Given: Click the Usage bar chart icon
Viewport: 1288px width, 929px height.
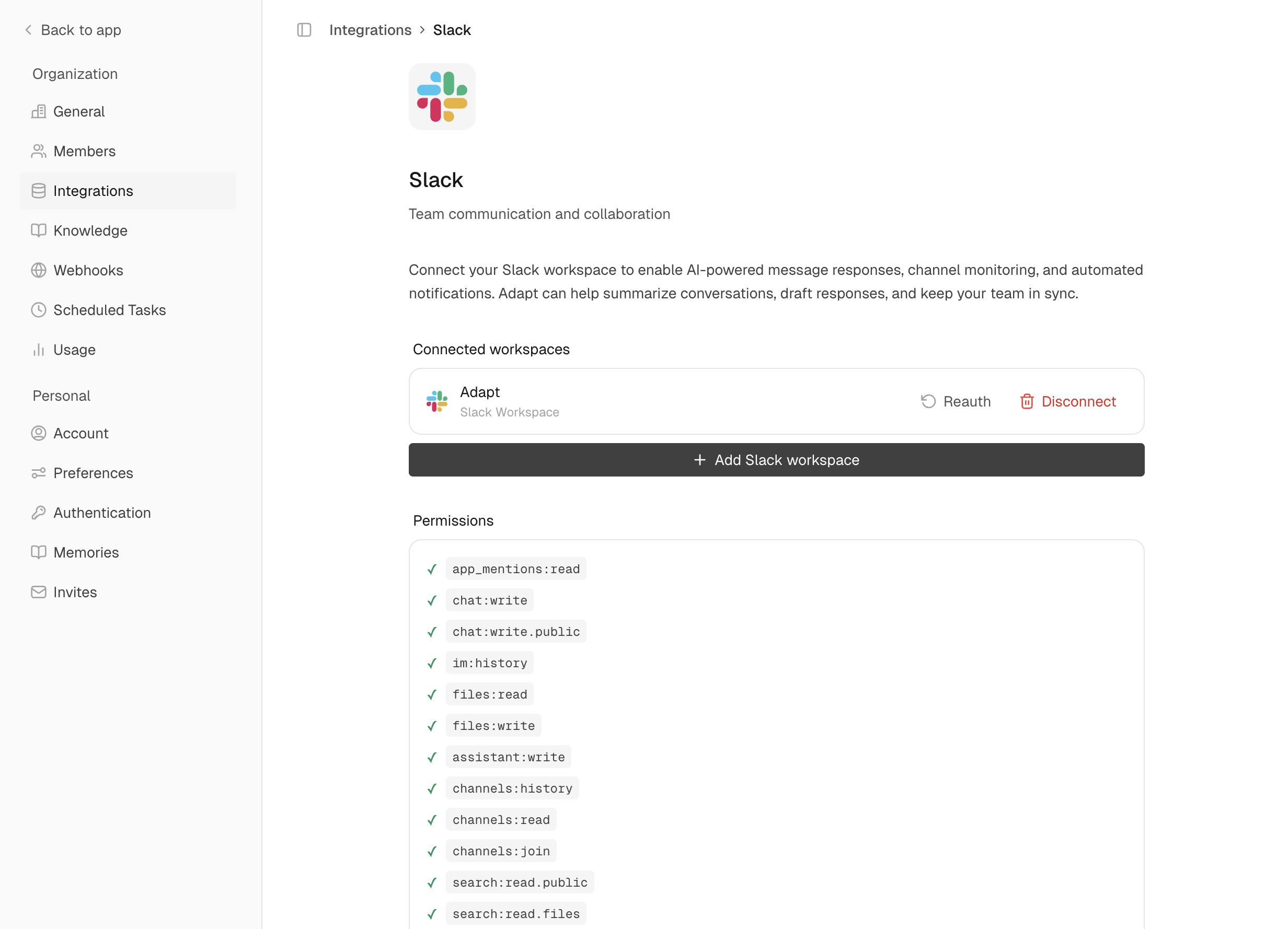Looking at the screenshot, I should [x=39, y=350].
